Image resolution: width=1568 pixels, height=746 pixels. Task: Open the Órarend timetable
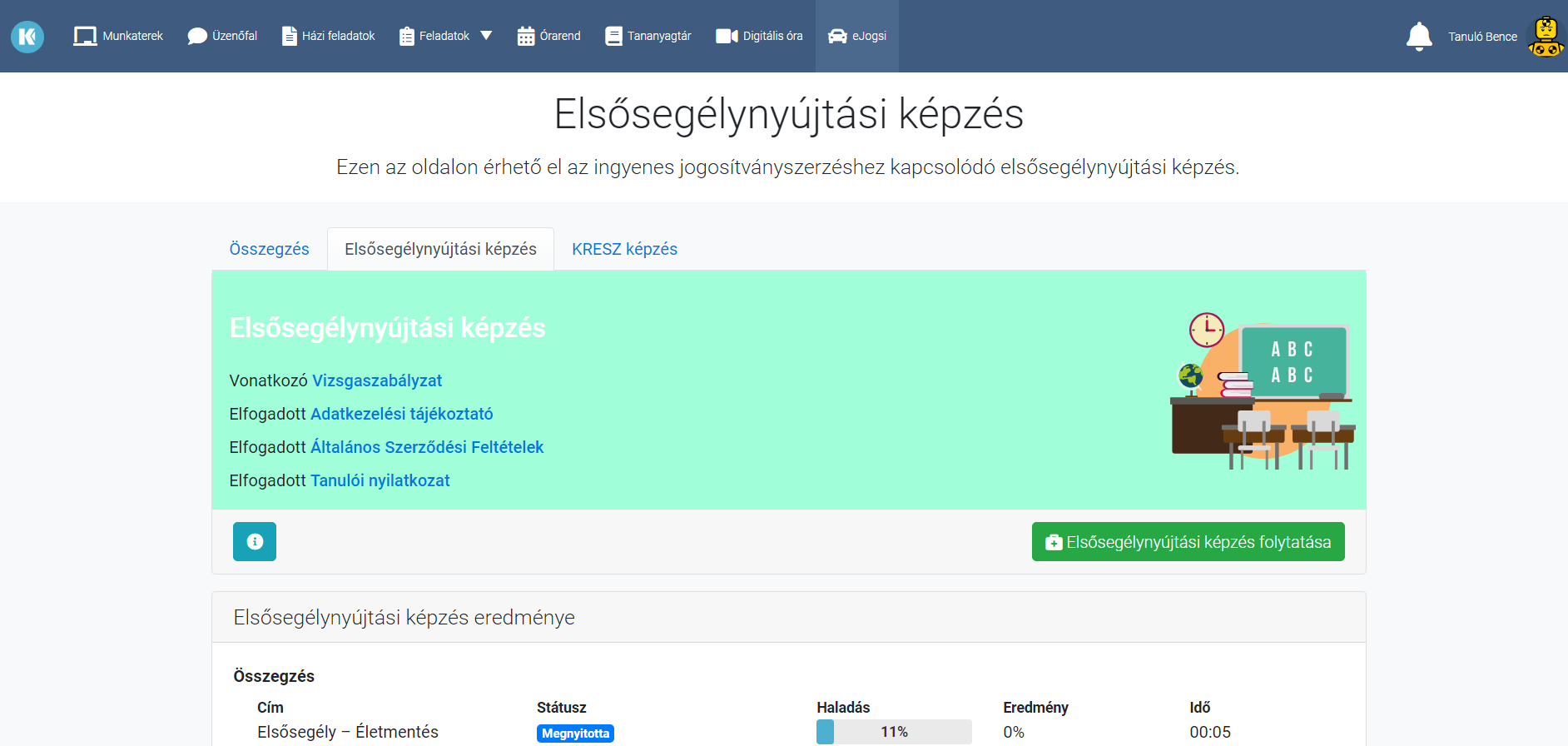click(x=549, y=36)
